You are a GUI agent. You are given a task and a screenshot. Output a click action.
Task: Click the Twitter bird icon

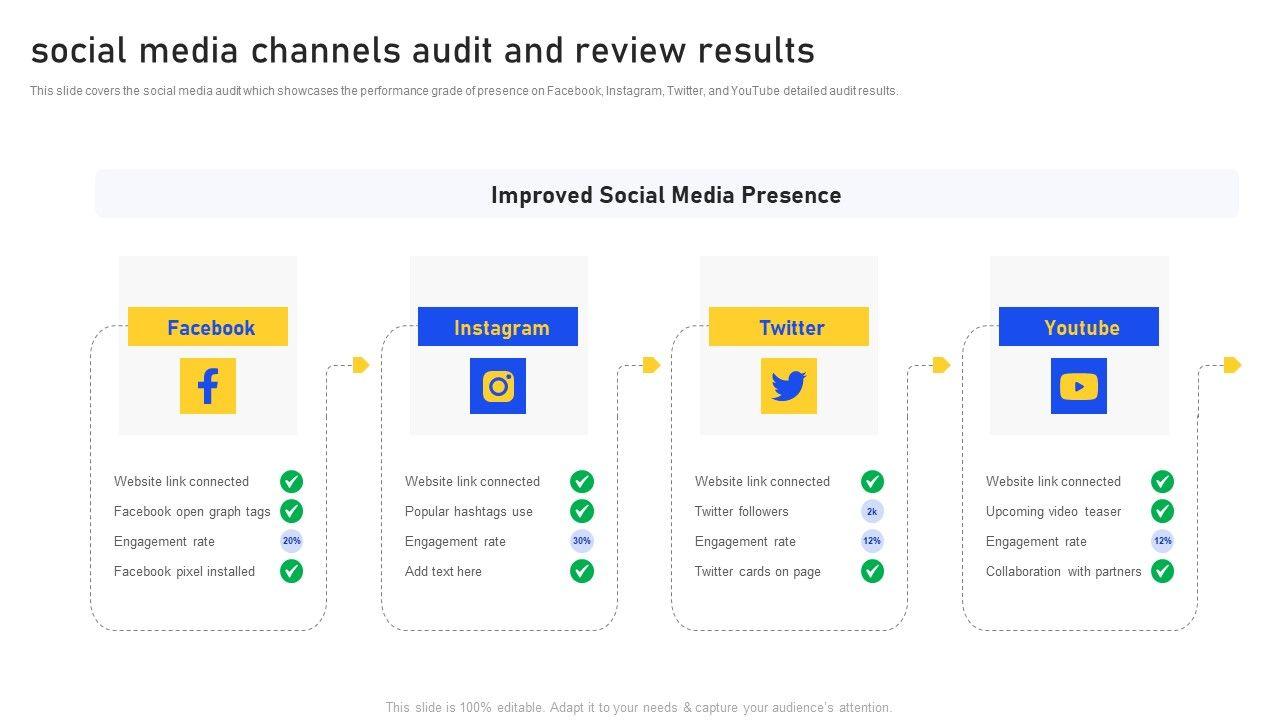click(x=788, y=386)
